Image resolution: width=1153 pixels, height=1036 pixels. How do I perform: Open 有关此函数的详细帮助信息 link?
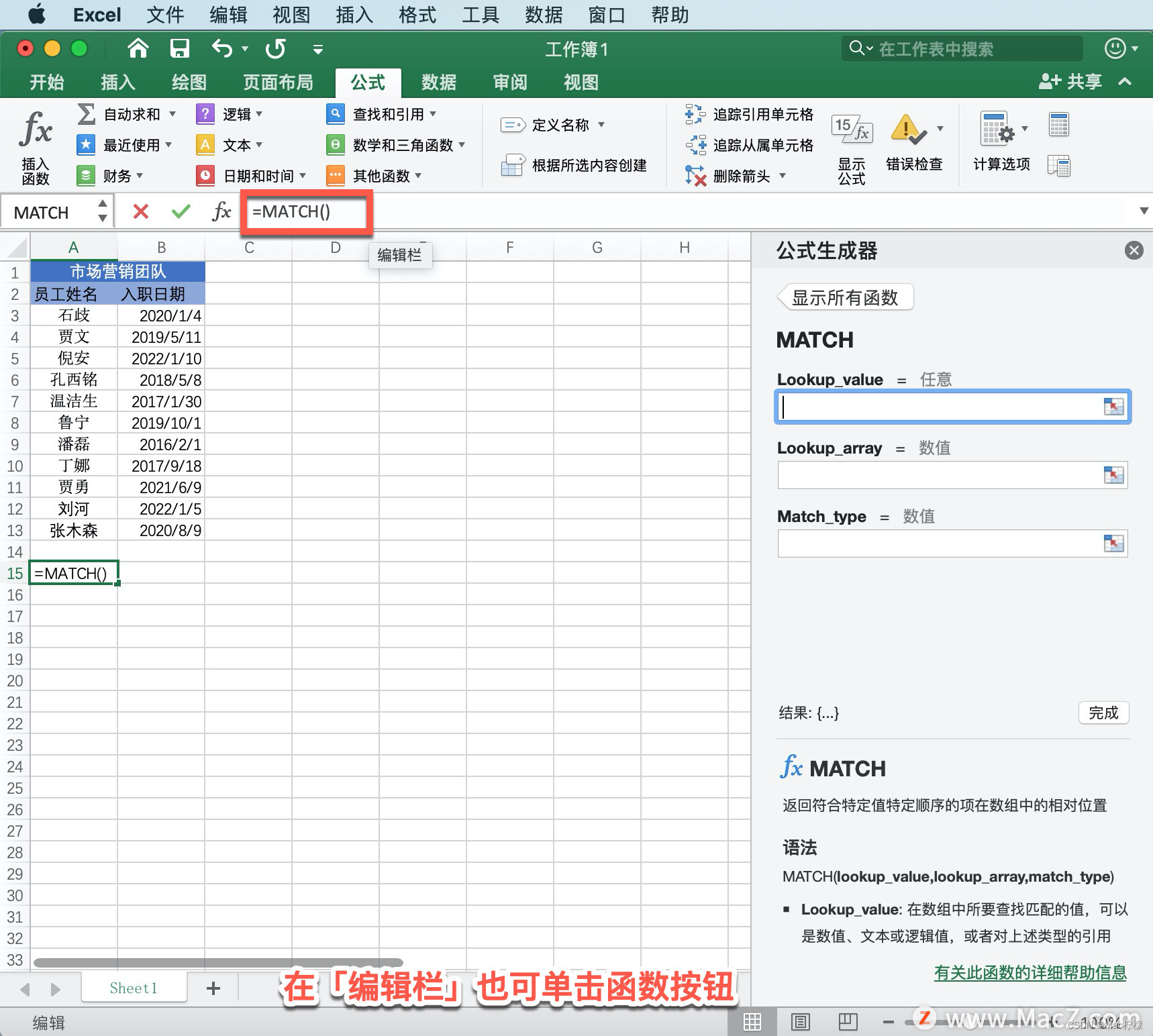coord(1030,972)
